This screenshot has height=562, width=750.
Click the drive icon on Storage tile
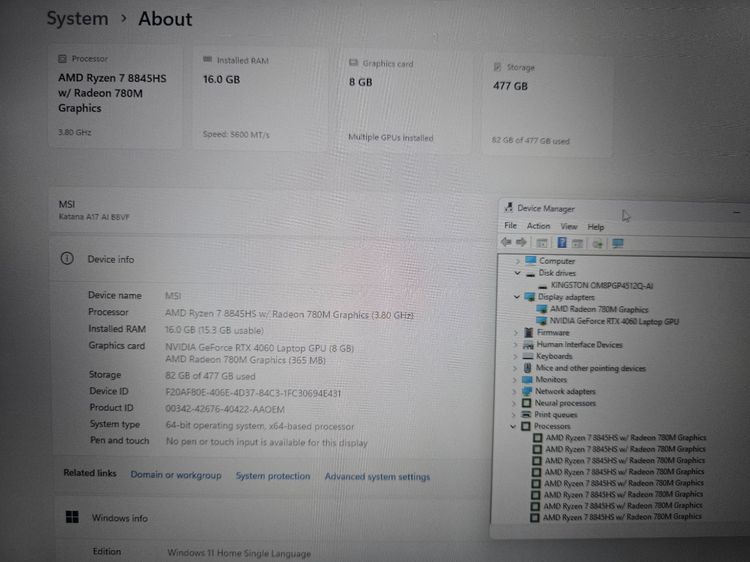(497, 66)
